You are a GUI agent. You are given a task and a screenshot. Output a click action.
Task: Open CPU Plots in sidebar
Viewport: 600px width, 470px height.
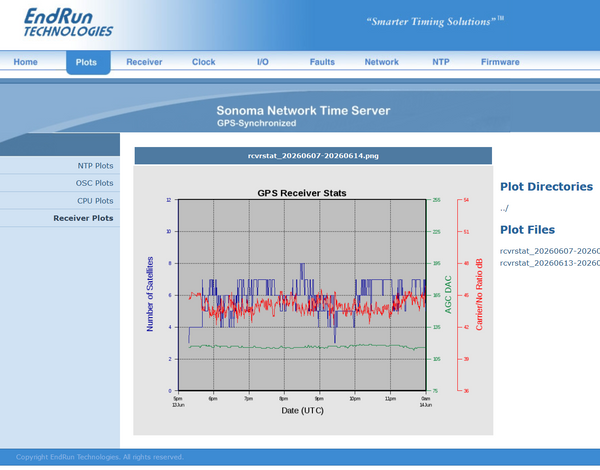95,201
